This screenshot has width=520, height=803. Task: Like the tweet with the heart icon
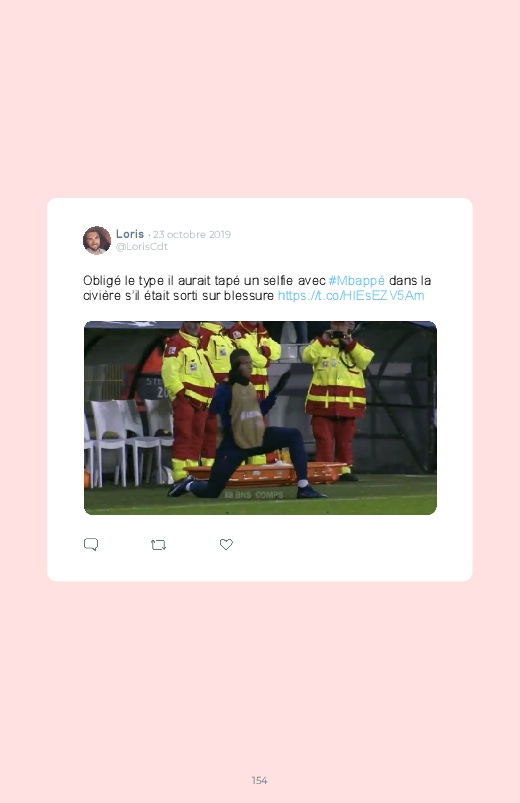(226, 544)
